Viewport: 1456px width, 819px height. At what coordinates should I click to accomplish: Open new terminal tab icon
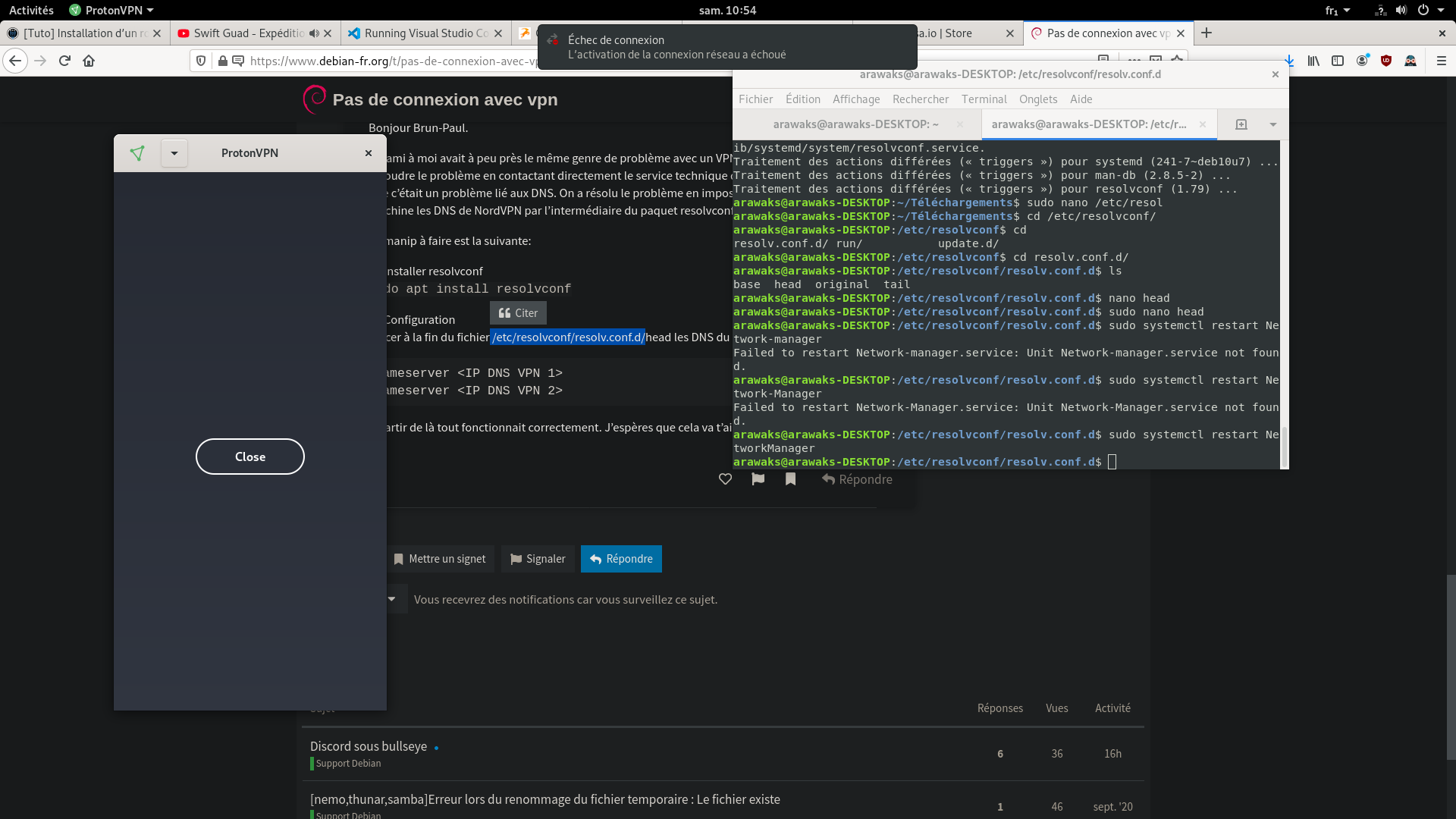pos(1241,124)
